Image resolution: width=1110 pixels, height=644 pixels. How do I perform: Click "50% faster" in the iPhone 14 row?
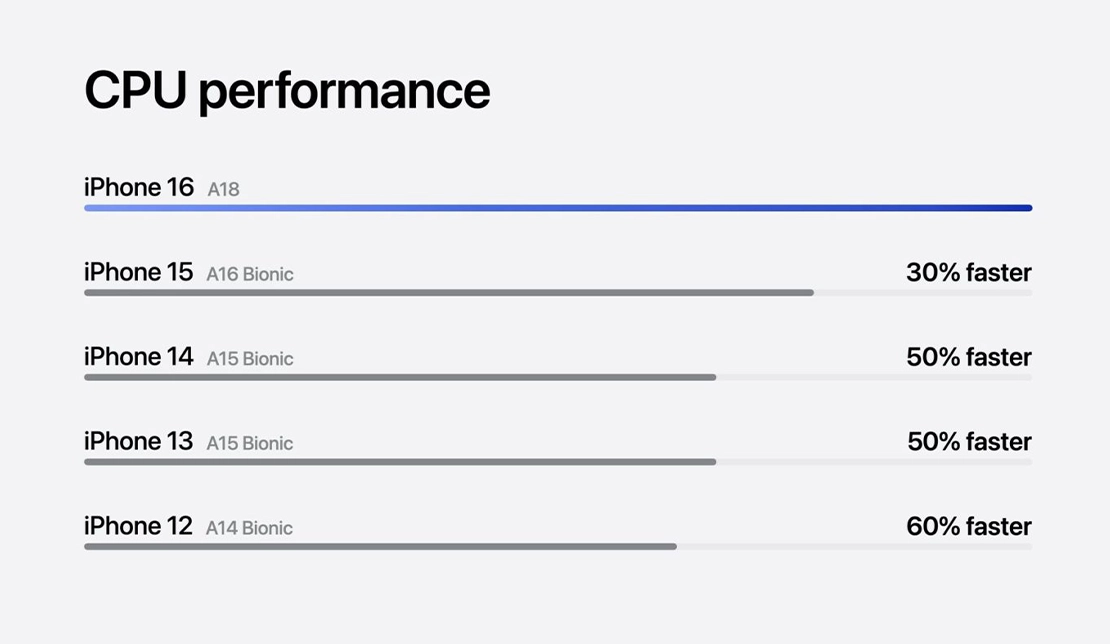pyautogui.click(x=968, y=357)
